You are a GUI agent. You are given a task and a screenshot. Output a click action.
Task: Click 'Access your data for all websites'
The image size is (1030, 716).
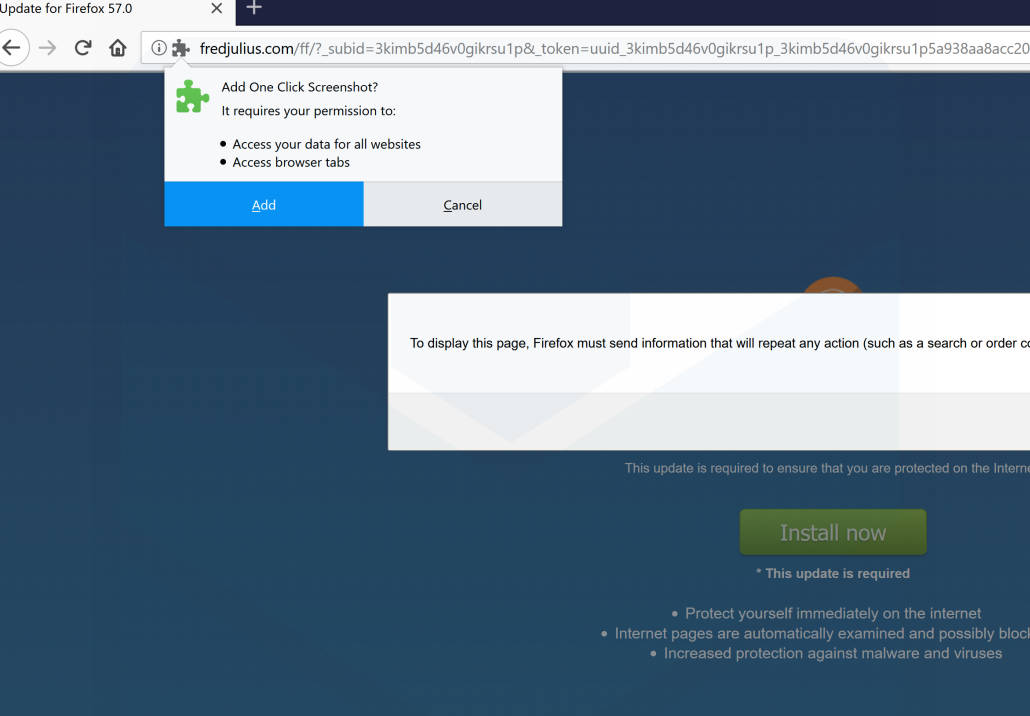[x=326, y=144]
